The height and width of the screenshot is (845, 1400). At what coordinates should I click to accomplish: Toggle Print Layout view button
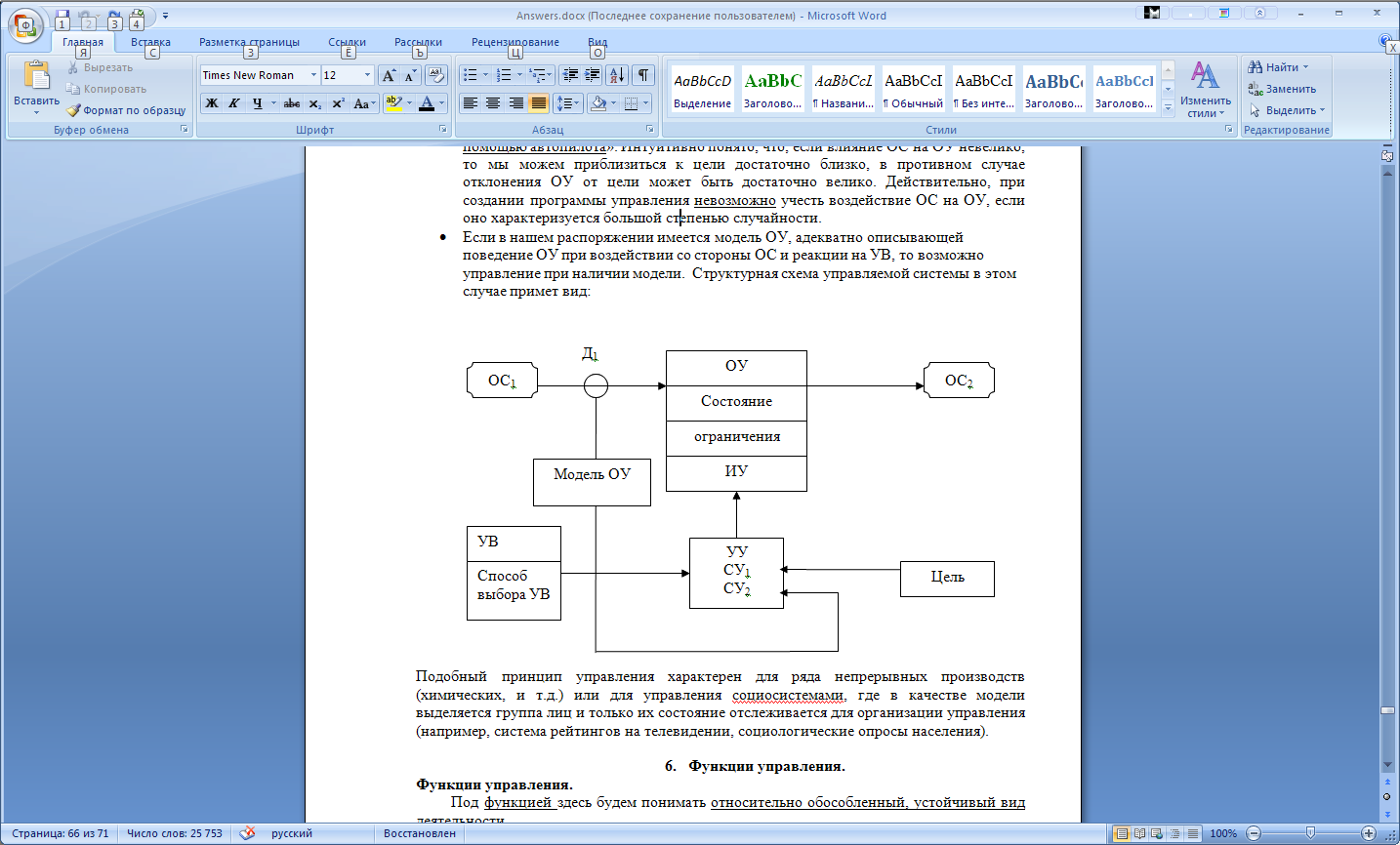(1122, 833)
